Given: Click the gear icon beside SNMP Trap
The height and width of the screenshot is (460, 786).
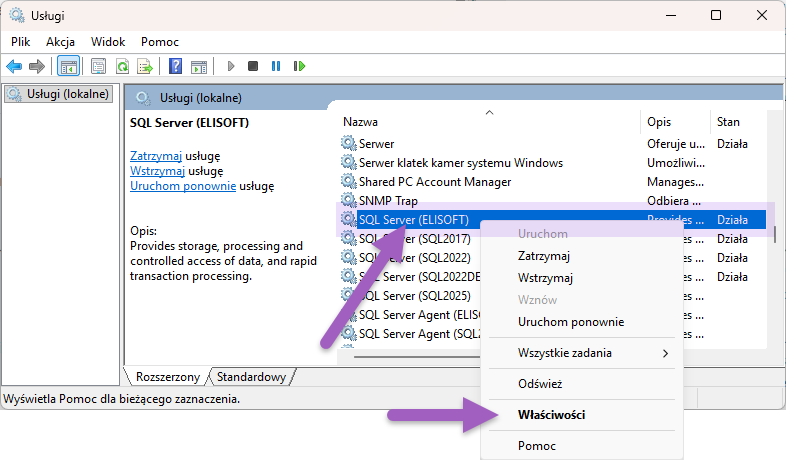Looking at the screenshot, I should point(348,200).
